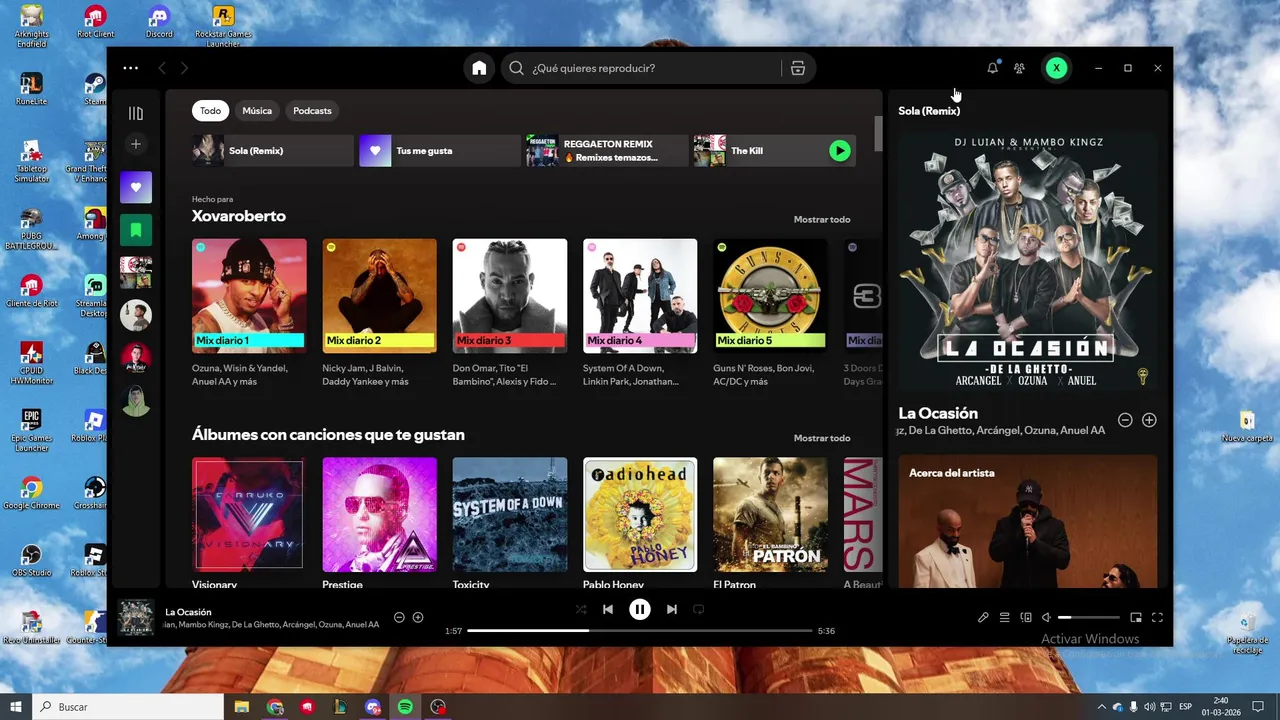
Task: Open the Rockstar Games Launcher shortcut
Action: click(224, 25)
